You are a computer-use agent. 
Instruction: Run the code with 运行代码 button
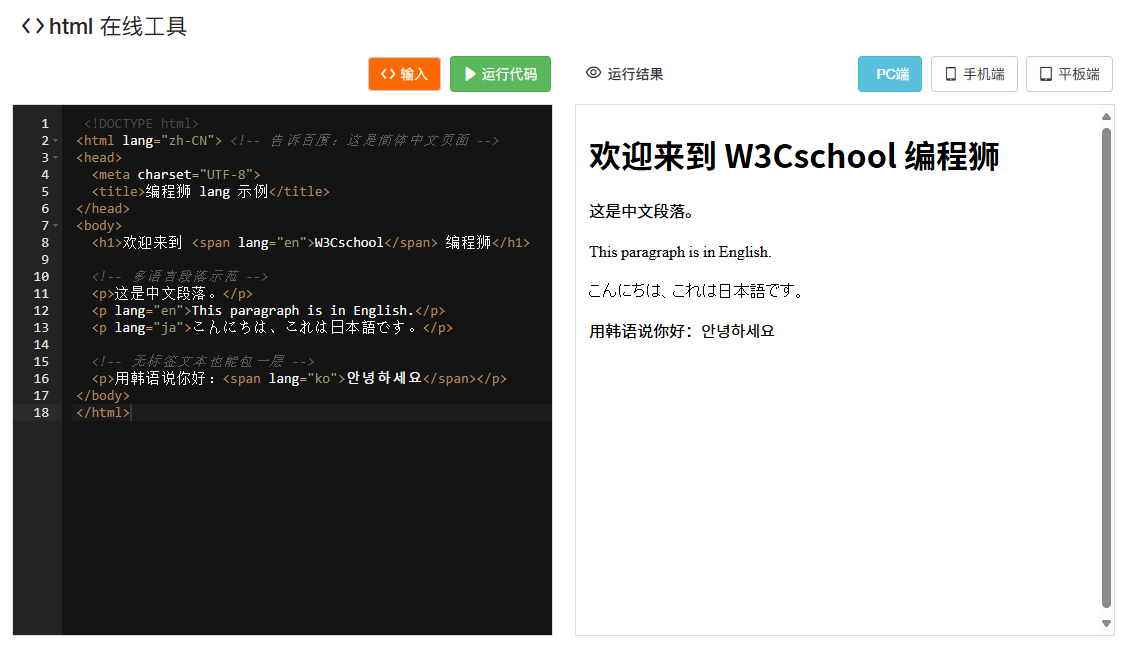click(x=500, y=74)
